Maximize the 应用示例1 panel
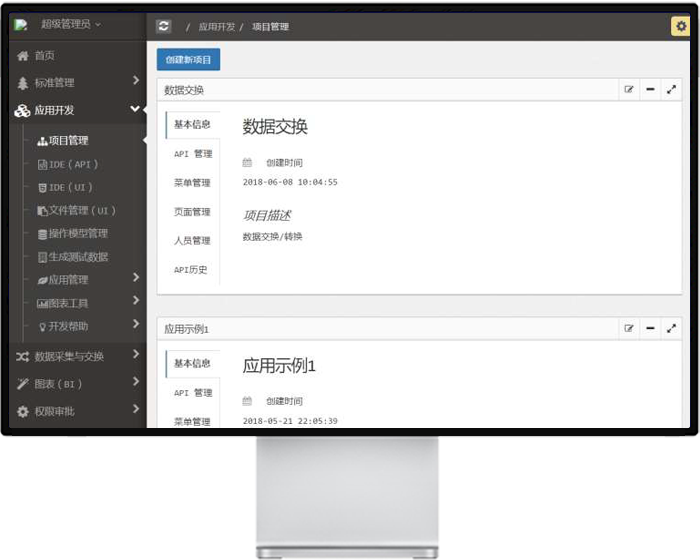 (671, 328)
